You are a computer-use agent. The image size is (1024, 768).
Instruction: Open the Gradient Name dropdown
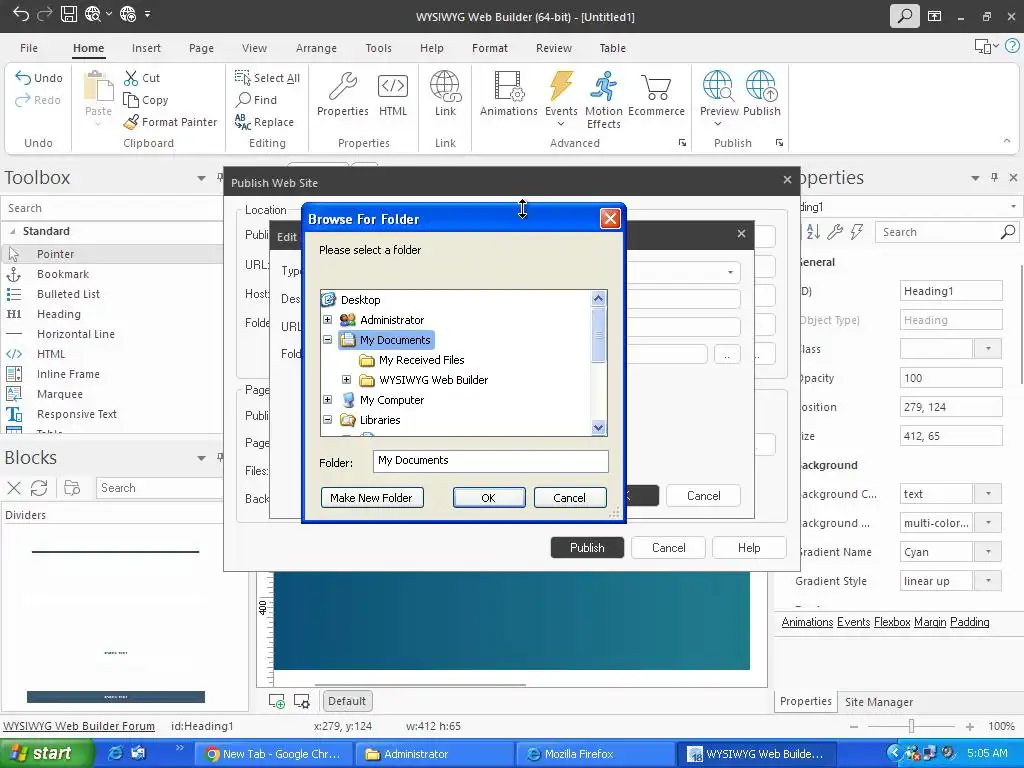tap(988, 552)
